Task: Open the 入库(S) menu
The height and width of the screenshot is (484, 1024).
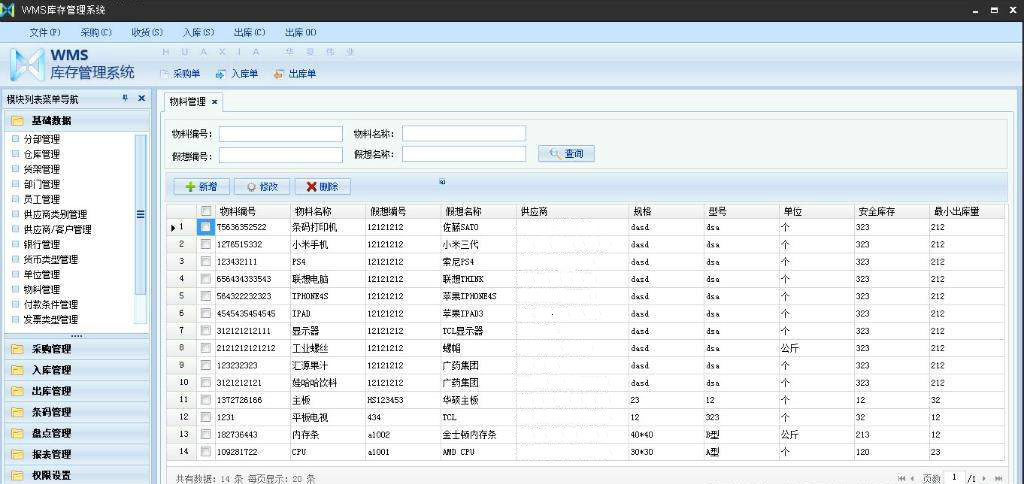Action: coord(199,32)
